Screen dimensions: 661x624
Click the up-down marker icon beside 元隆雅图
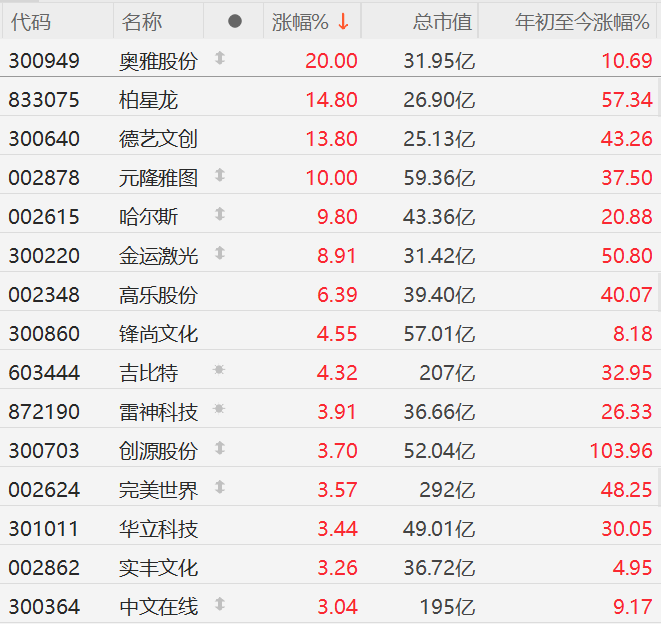(220, 175)
